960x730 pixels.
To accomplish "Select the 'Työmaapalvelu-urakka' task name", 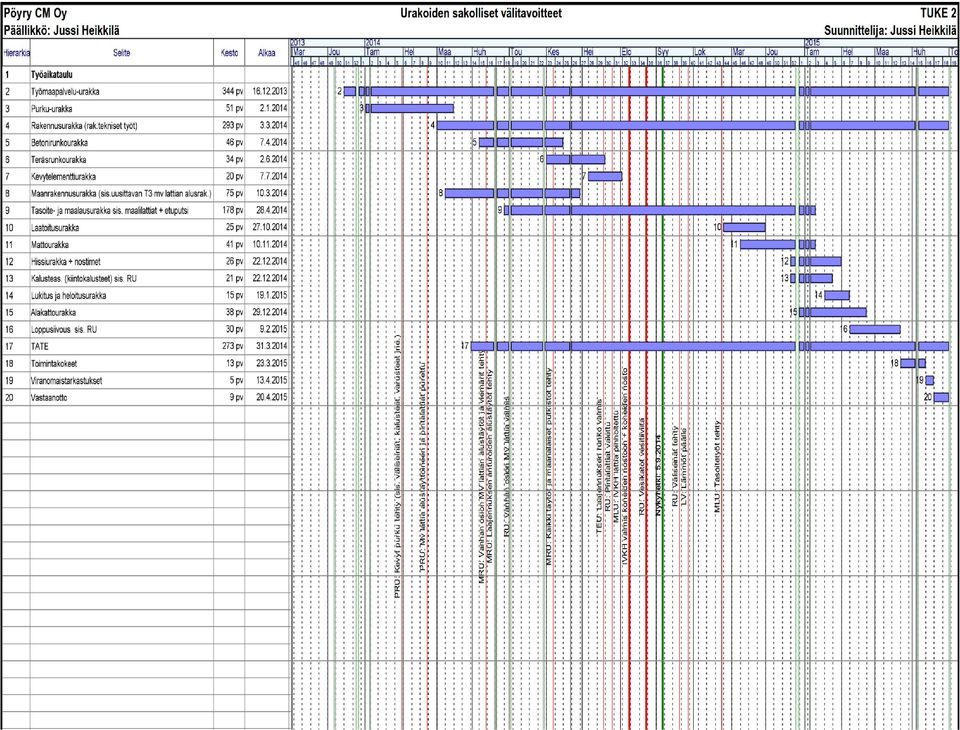I will point(65,92).
